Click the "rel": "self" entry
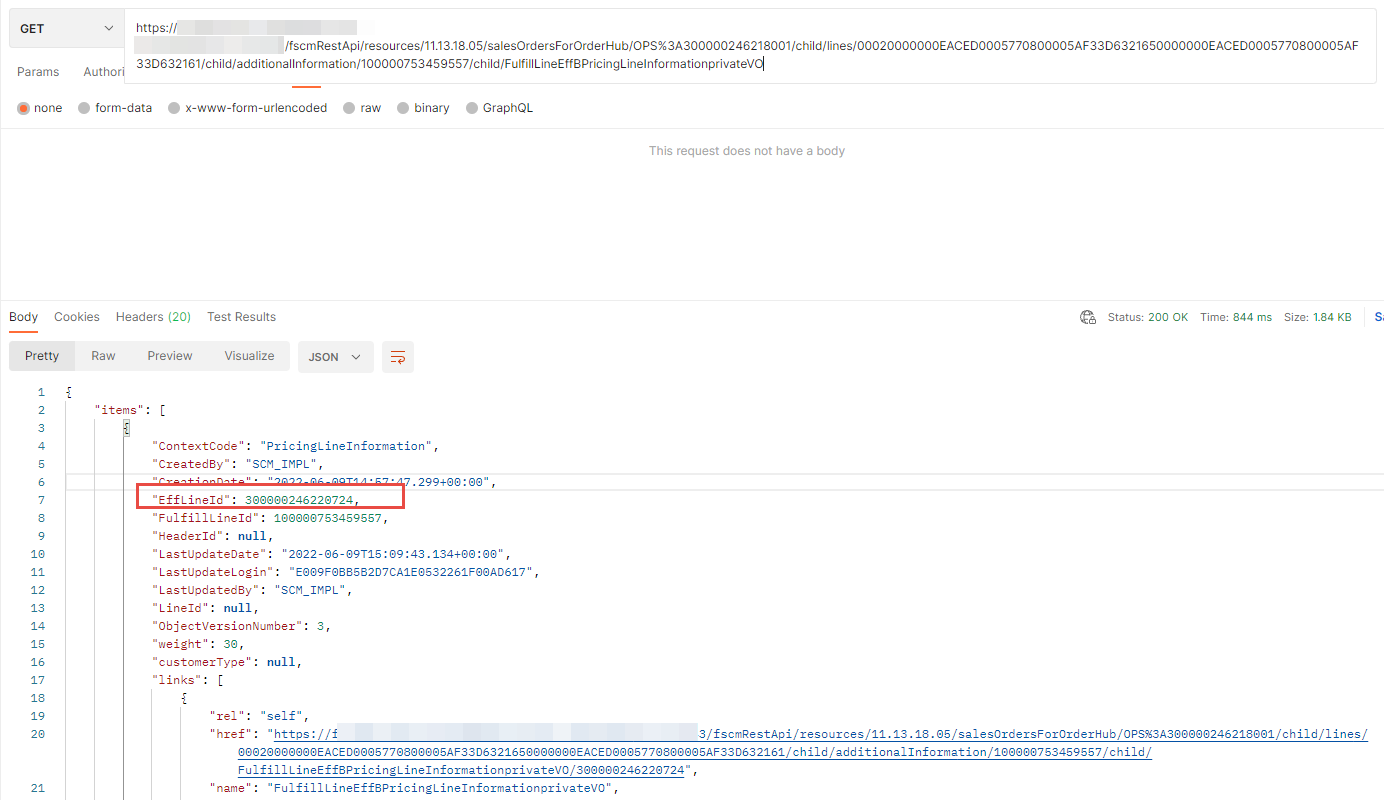Viewport: 1384px width, 800px height. pyautogui.click(x=260, y=716)
